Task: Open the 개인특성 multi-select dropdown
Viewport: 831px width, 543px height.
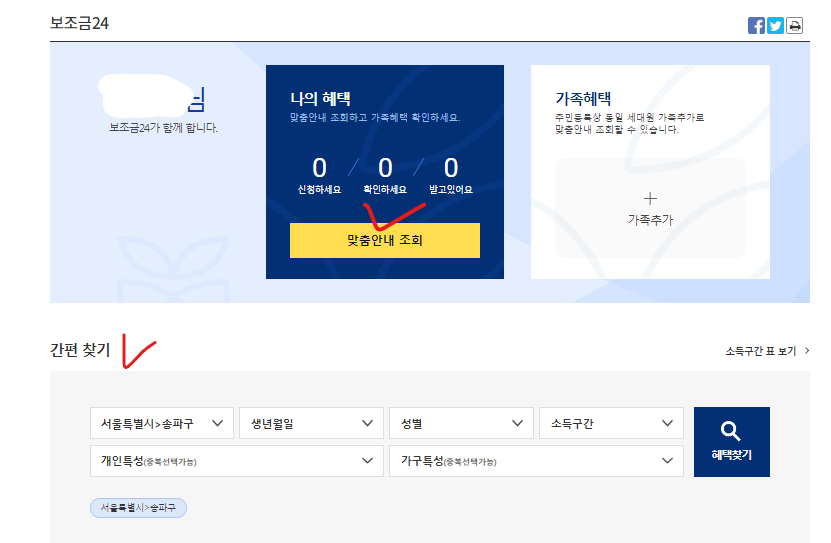Action: (x=236, y=461)
